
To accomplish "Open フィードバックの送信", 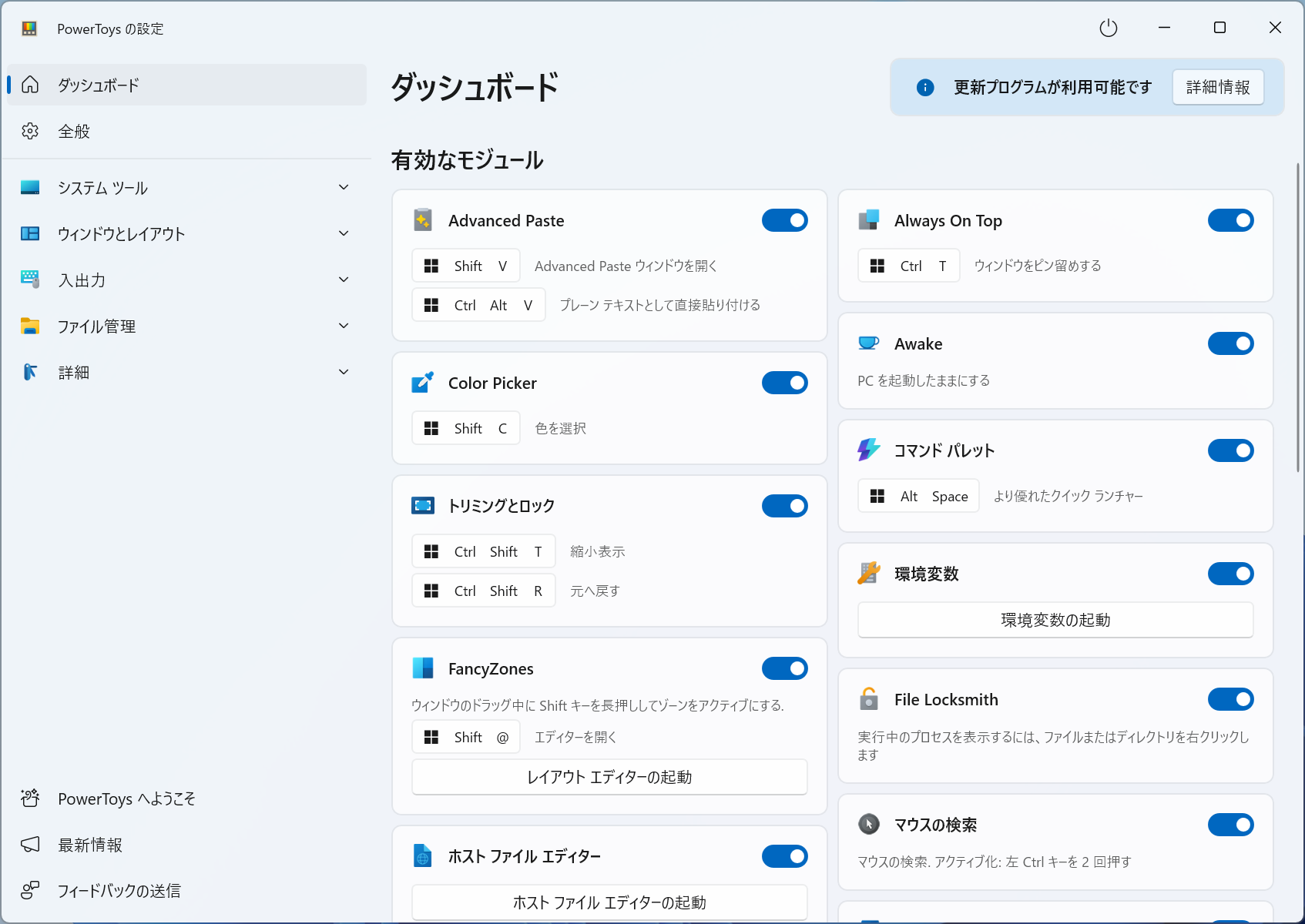I will [x=119, y=891].
